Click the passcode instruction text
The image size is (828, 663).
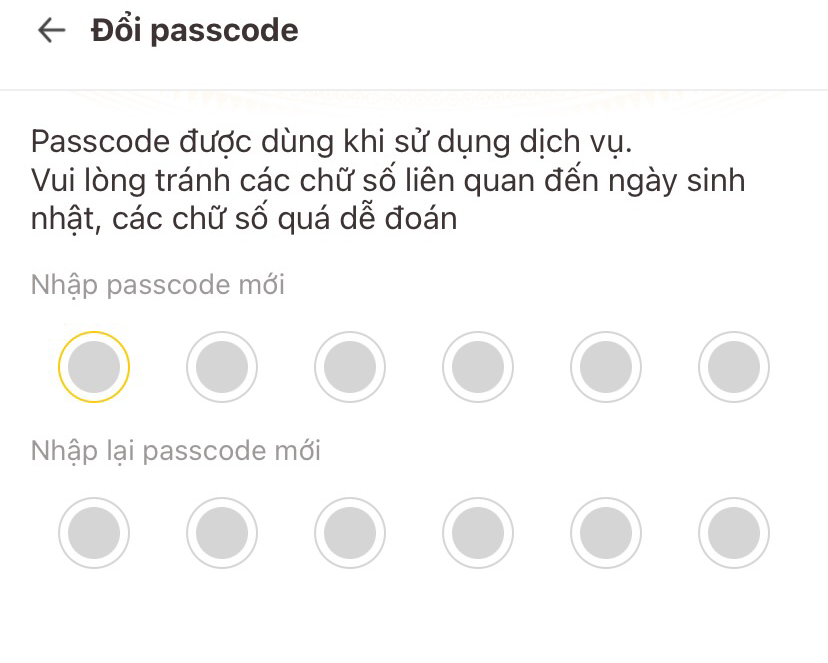(388, 179)
